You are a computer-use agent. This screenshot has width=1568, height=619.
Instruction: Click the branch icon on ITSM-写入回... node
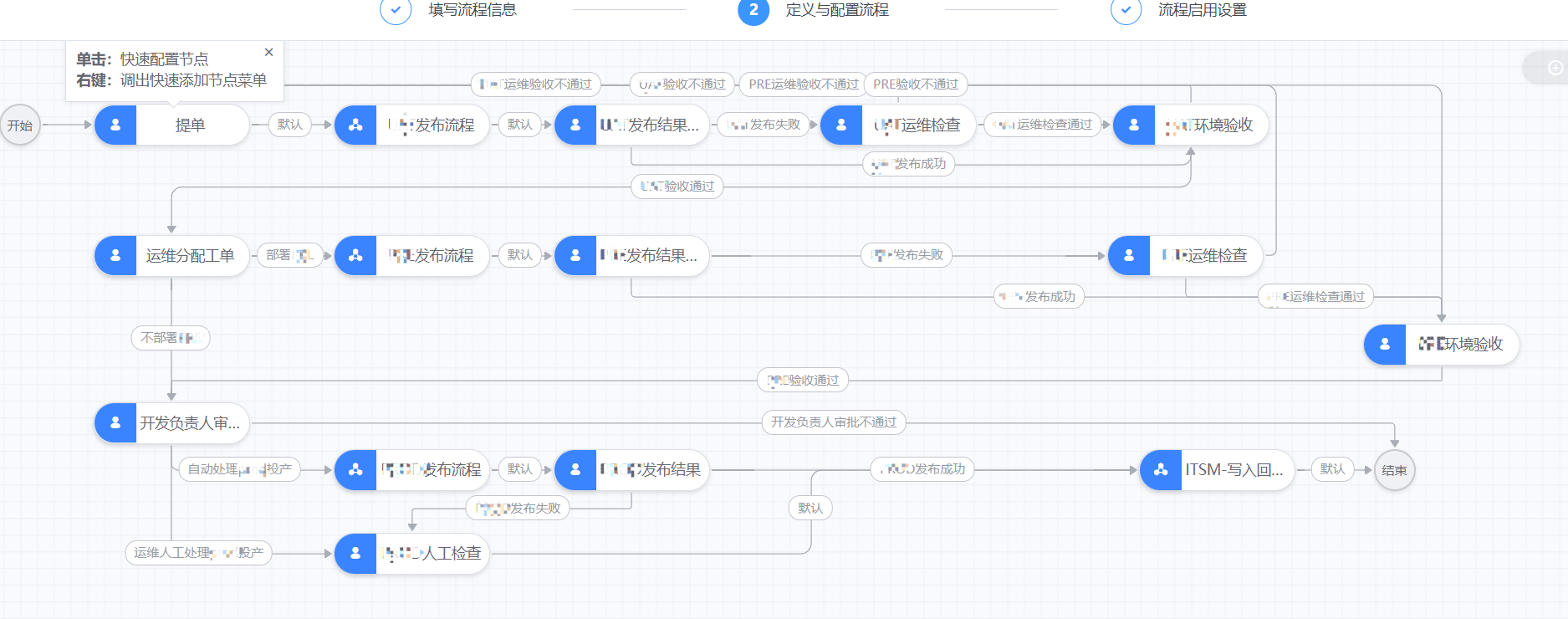(1161, 469)
